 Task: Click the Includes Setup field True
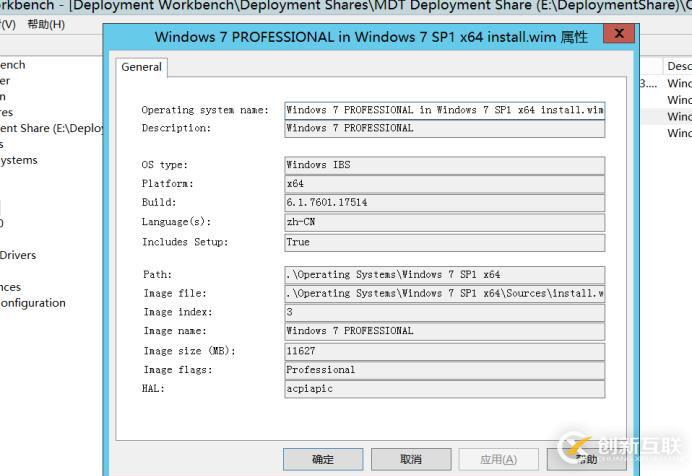point(444,242)
